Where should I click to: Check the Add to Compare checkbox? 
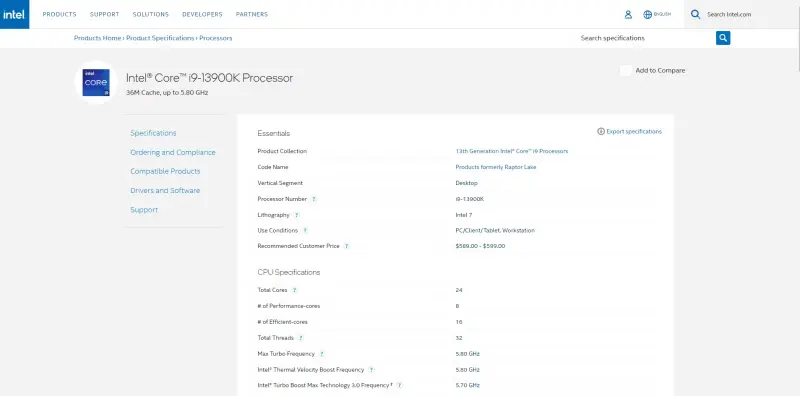coord(626,70)
